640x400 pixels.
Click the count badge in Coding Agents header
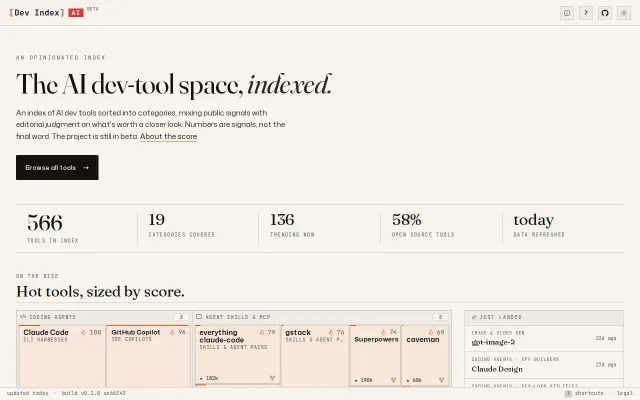181,317
